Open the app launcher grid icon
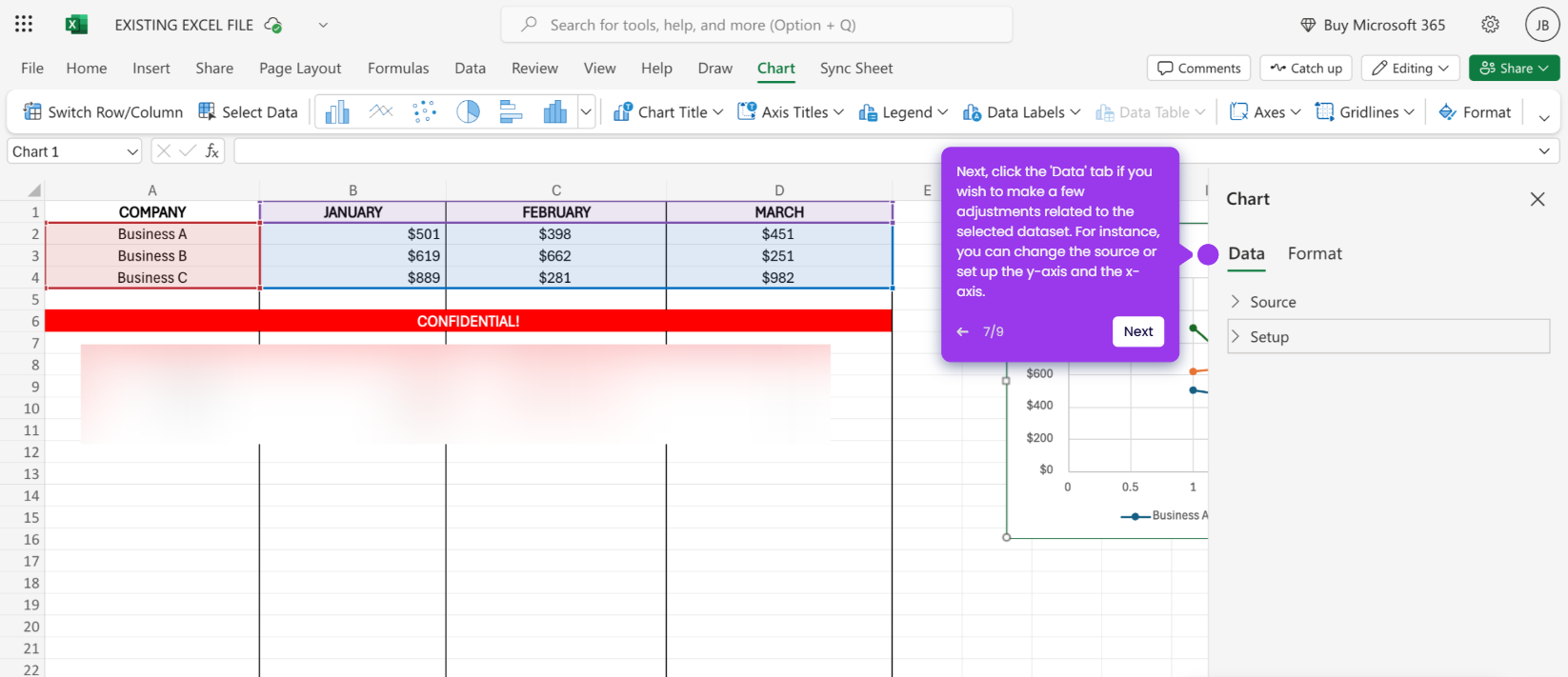 point(24,25)
